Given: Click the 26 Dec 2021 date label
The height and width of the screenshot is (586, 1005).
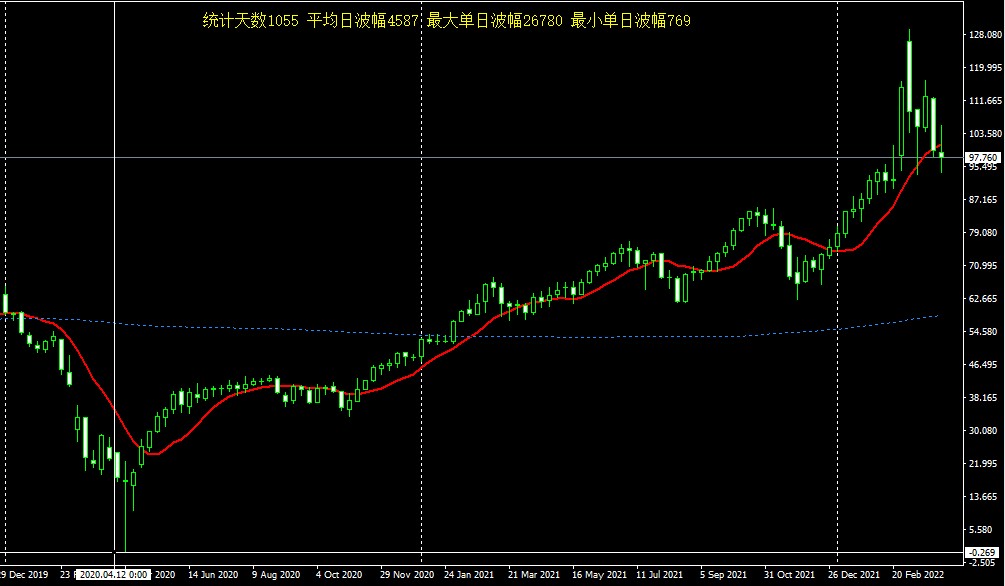Looking at the screenshot, I should click(x=854, y=575).
